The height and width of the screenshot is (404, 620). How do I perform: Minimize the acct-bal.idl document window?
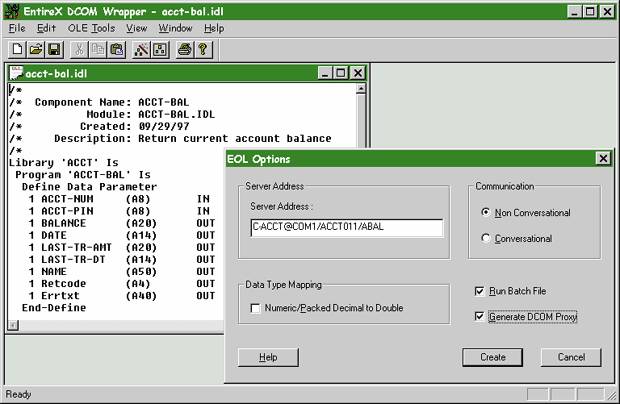pyautogui.click(x=325, y=73)
